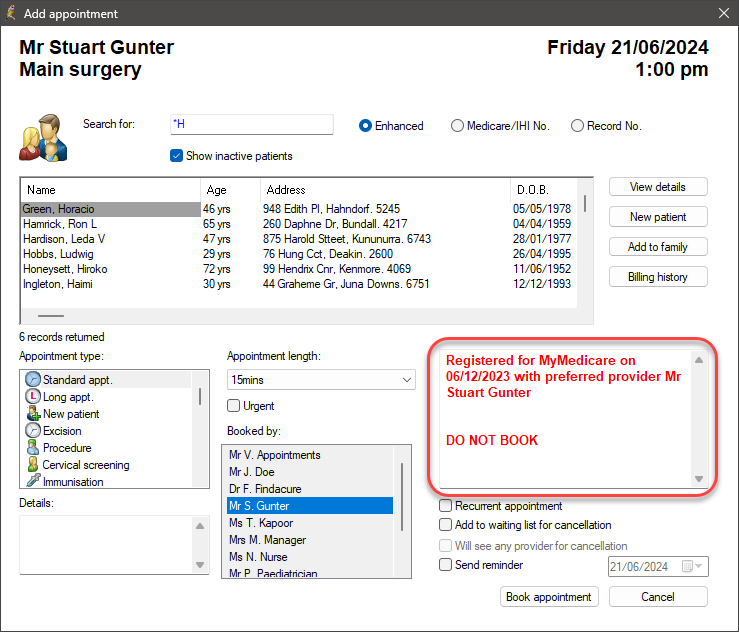Image resolution: width=739 pixels, height=632 pixels.
Task: Click the Standard appt. clock icon
Action: click(33, 379)
